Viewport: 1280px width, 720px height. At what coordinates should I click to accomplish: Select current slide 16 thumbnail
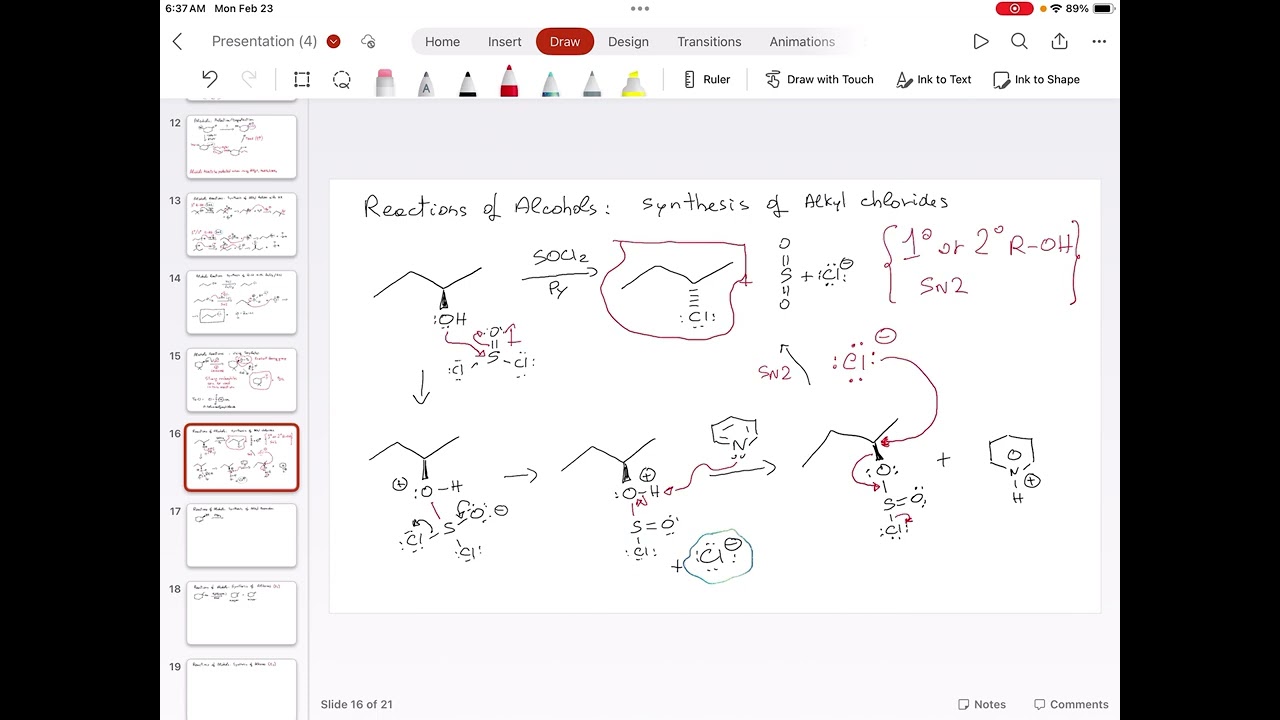(x=242, y=458)
